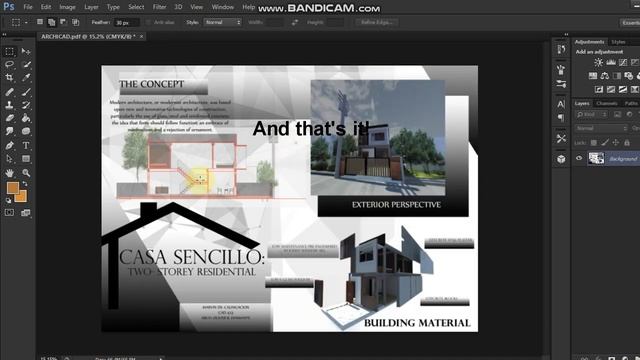
Task: Open the Character panel icon
Action: [561, 104]
